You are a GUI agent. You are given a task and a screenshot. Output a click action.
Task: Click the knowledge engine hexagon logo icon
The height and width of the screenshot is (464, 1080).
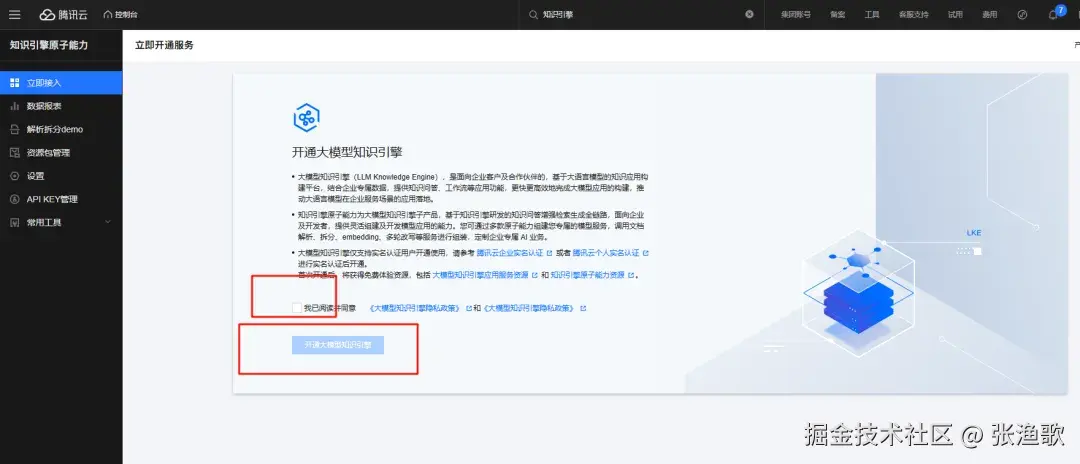pyautogui.click(x=306, y=118)
